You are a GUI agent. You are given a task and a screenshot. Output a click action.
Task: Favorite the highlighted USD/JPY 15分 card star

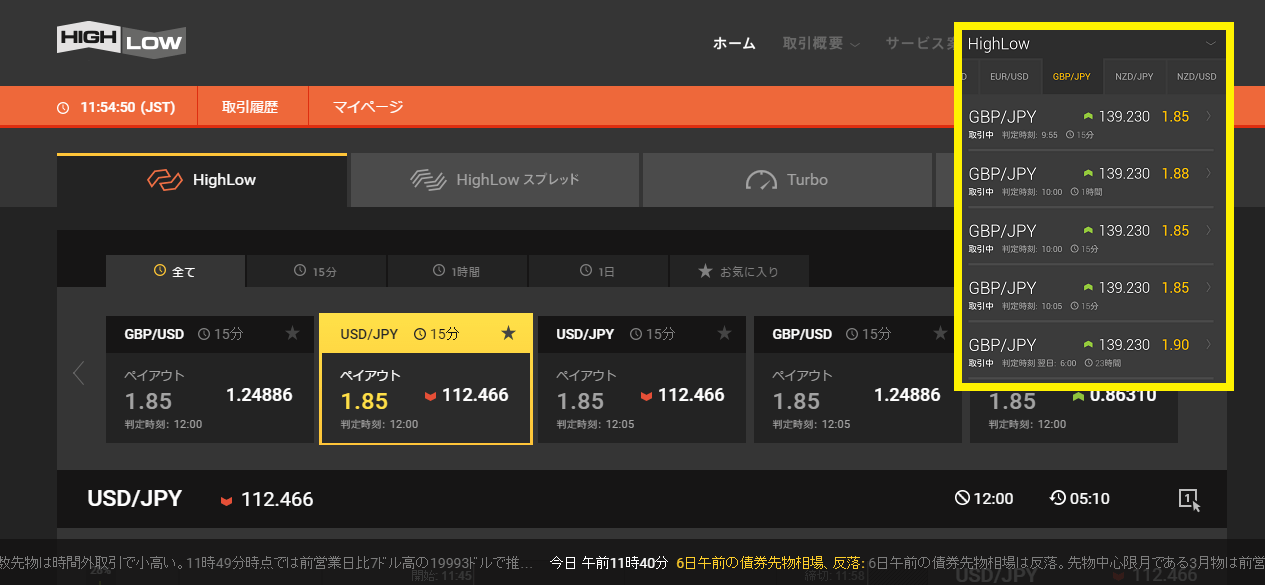click(508, 333)
